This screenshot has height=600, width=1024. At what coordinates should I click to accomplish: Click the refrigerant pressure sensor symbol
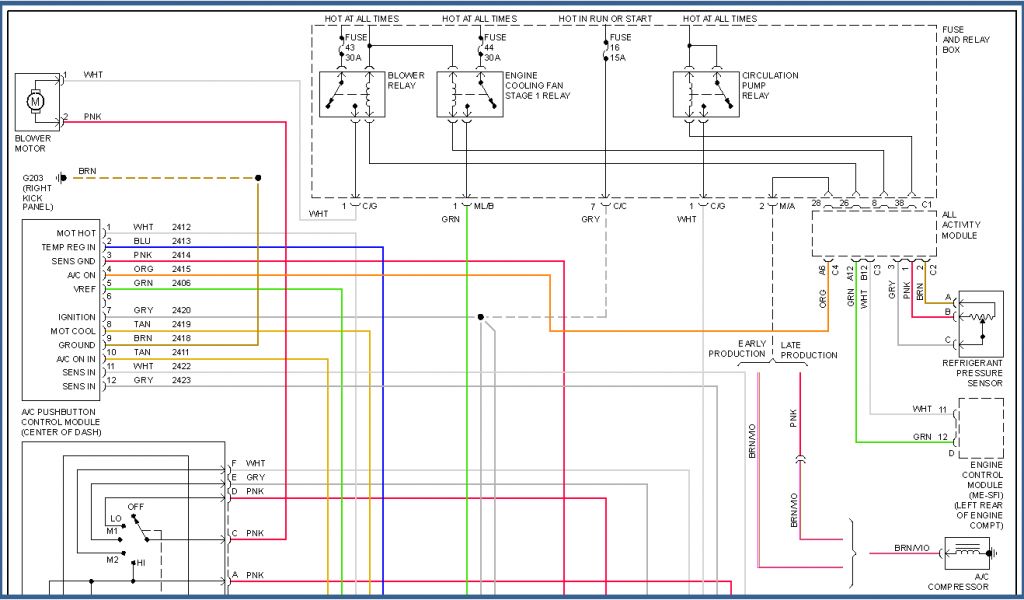pos(980,316)
